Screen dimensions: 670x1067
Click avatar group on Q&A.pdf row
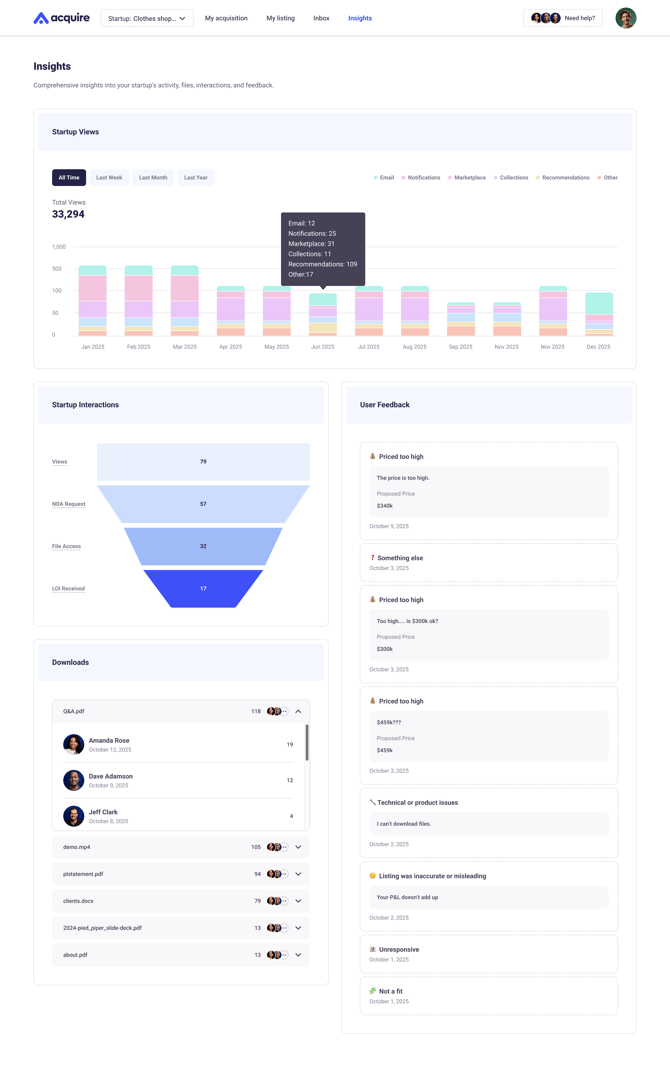tap(277, 711)
